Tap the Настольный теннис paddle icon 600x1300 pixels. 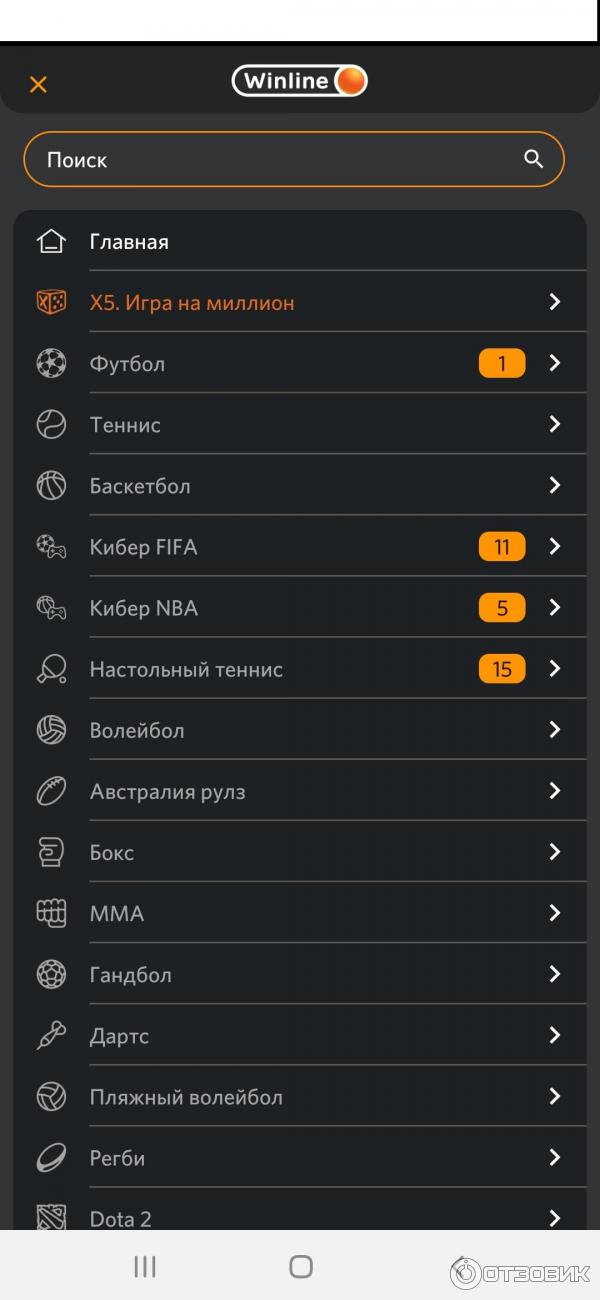point(51,669)
